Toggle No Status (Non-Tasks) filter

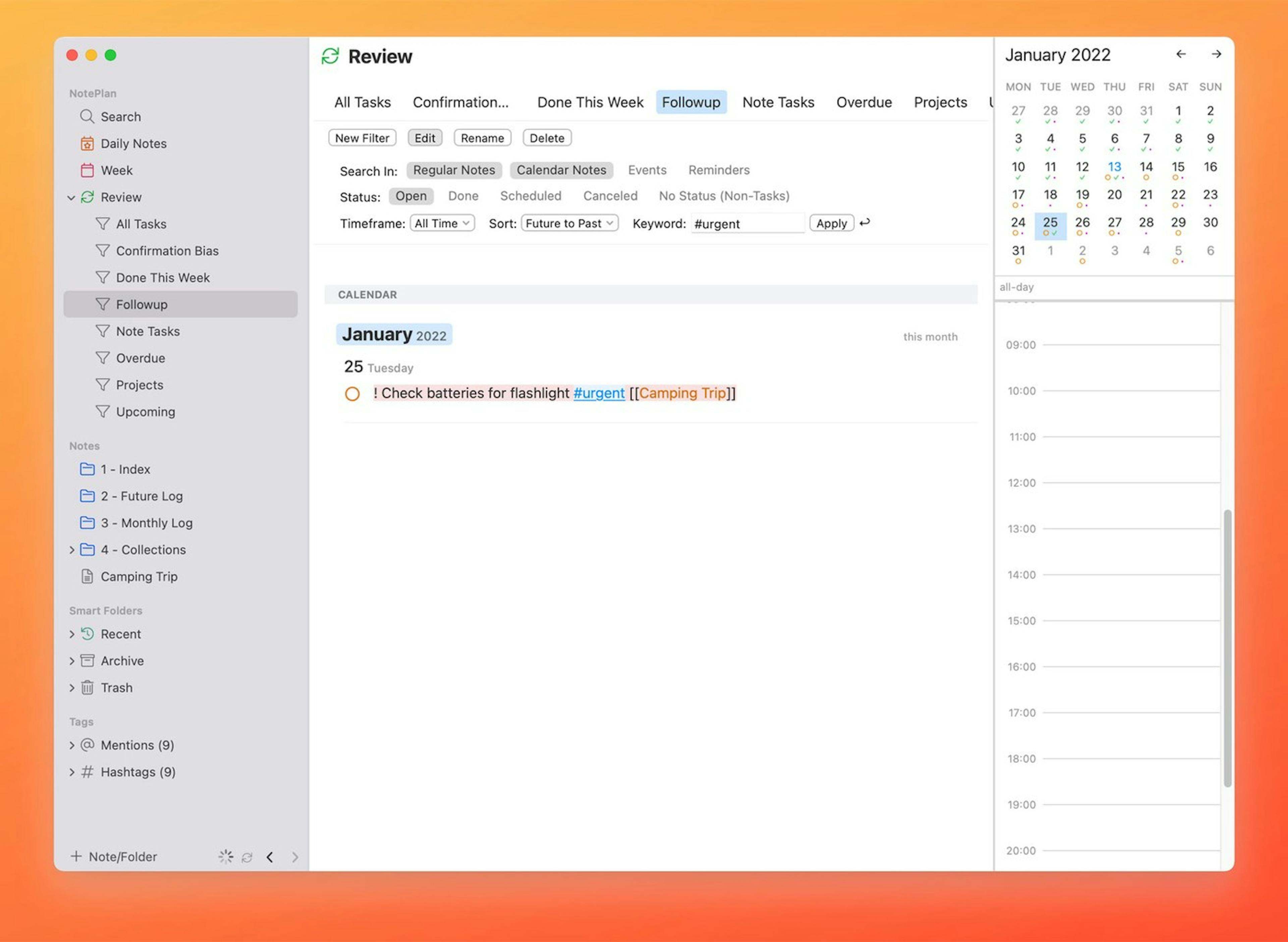tap(724, 196)
